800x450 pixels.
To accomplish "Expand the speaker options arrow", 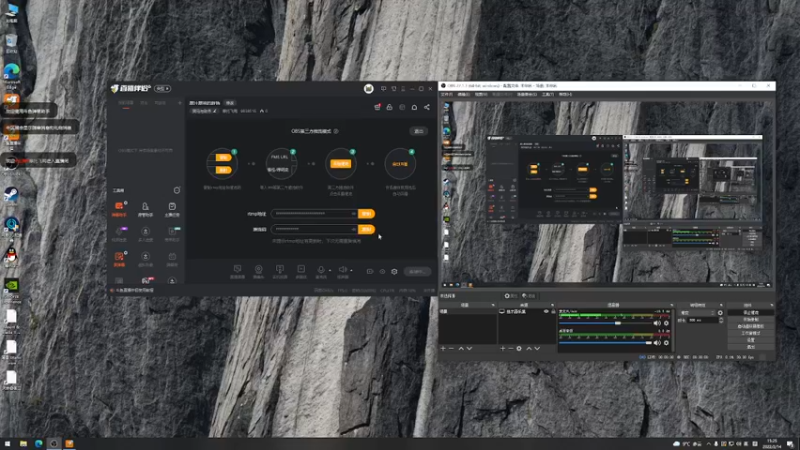I will (351, 270).
